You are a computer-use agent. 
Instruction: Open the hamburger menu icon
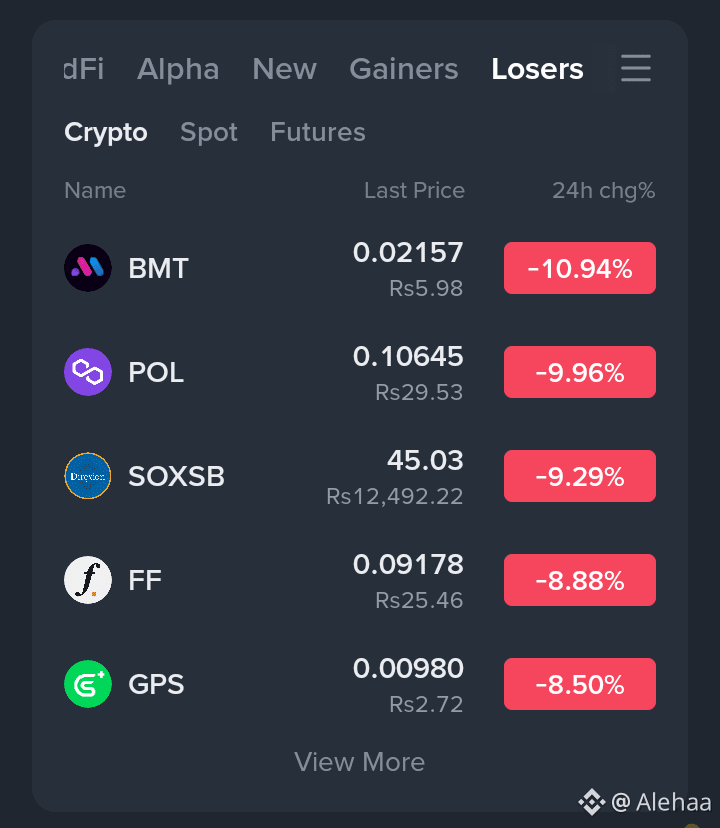(x=635, y=68)
